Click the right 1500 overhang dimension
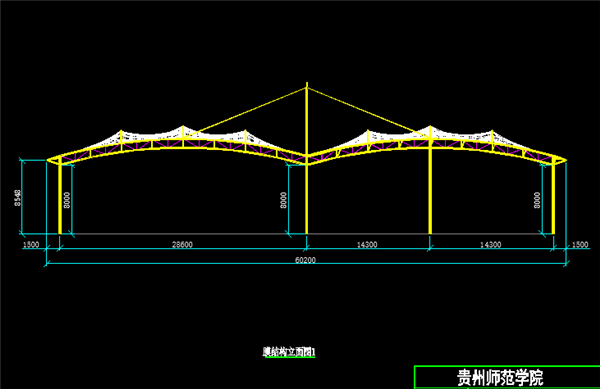The image size is (600, 389). pos(580,245)
